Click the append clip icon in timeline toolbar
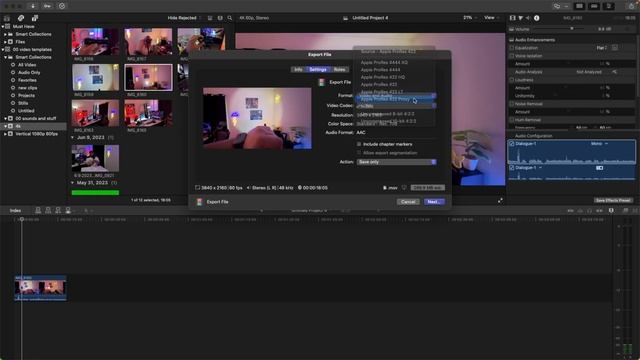Screen dimensions: 640x360 pyautogui.click(x=58, y=210)
